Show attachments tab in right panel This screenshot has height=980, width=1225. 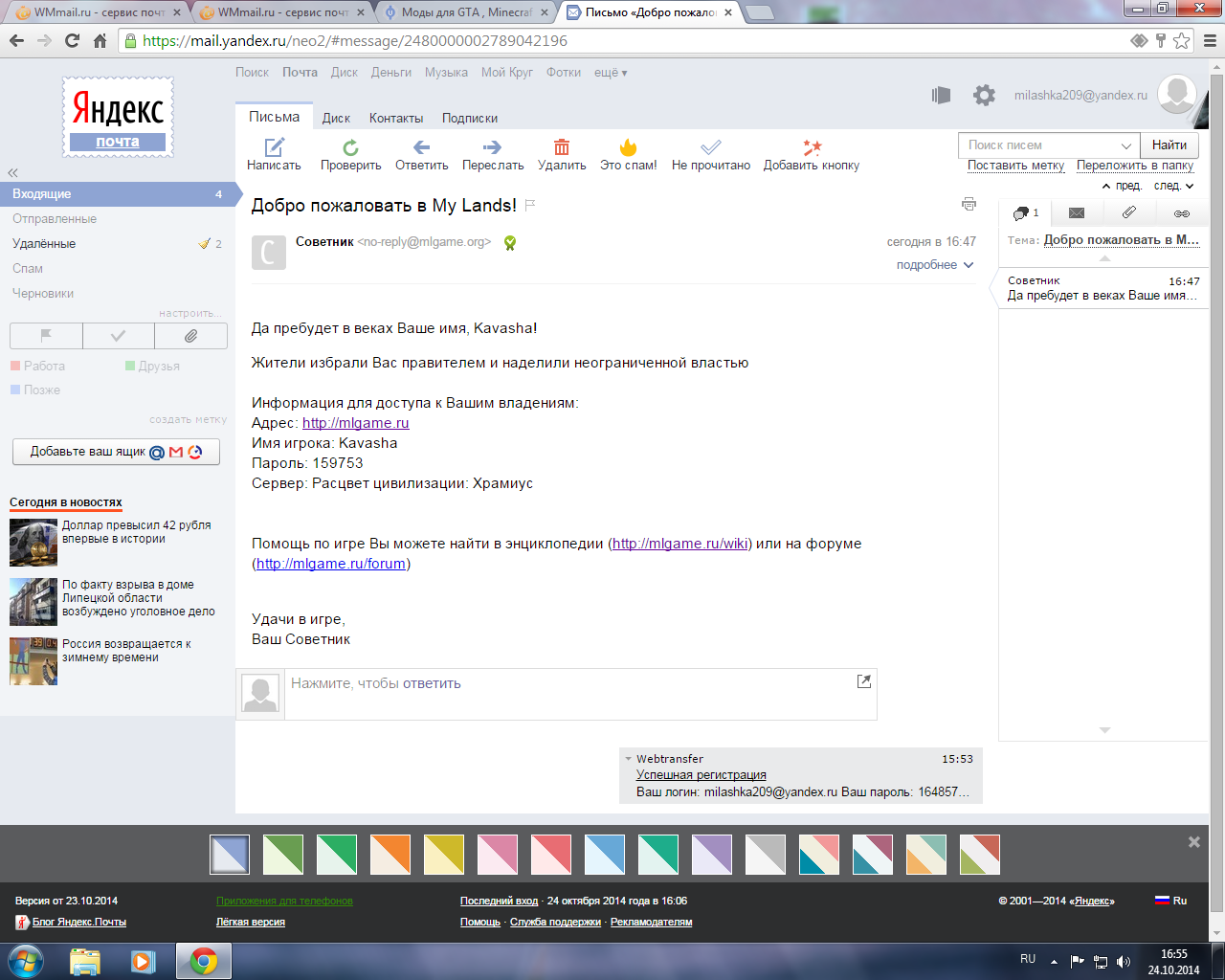[x=1129, y=212]
